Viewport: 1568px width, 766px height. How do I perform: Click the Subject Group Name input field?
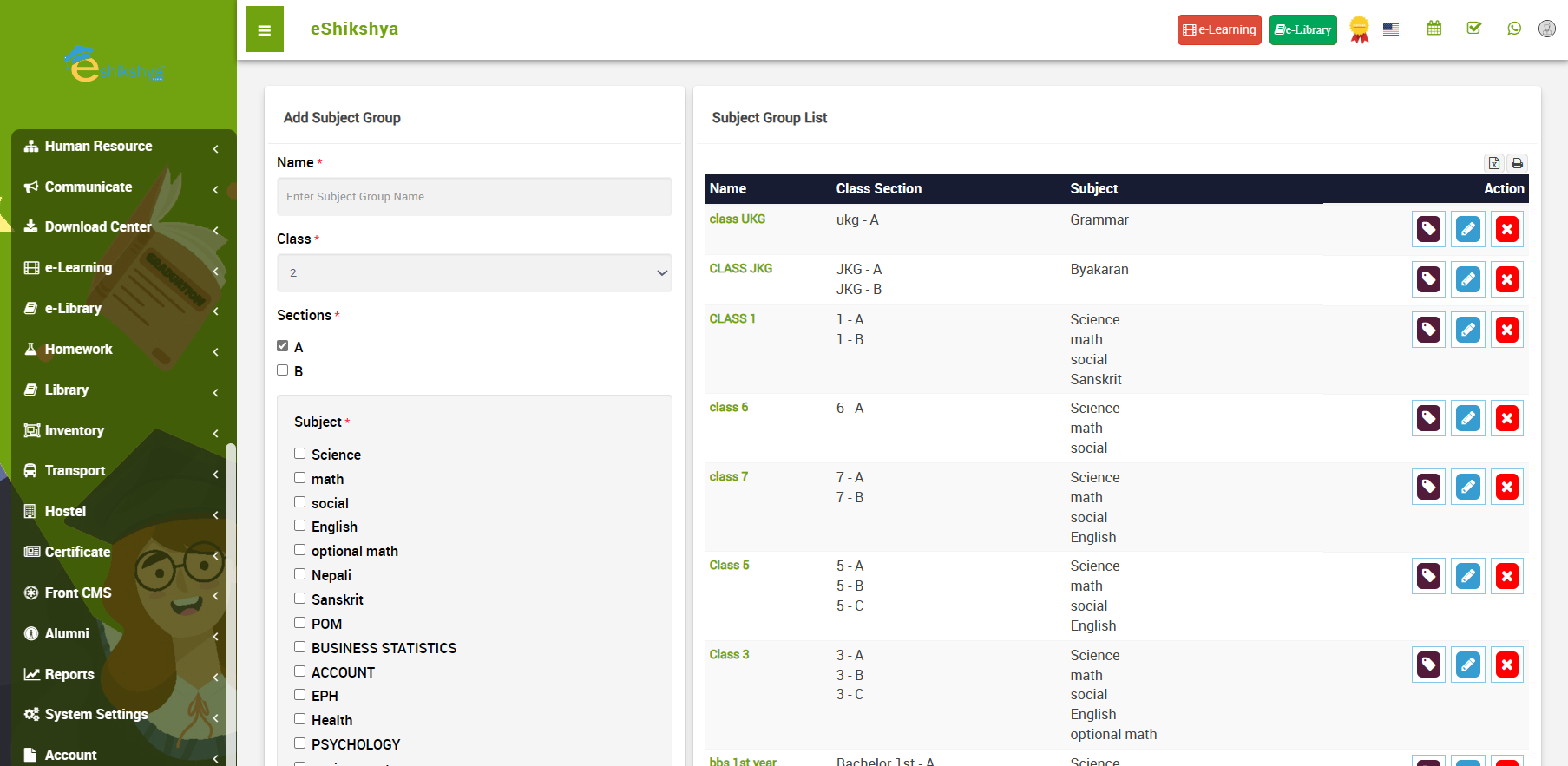(x=474, y=197)
